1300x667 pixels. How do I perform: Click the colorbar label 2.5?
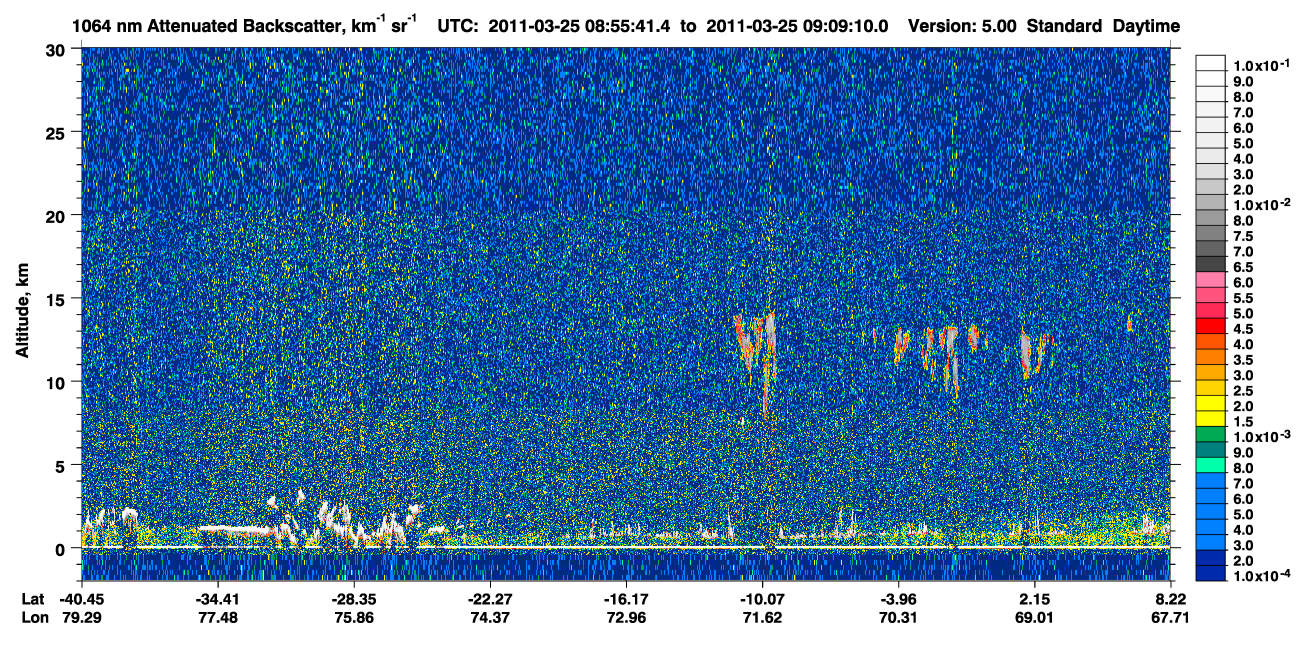coord(1243,390)
